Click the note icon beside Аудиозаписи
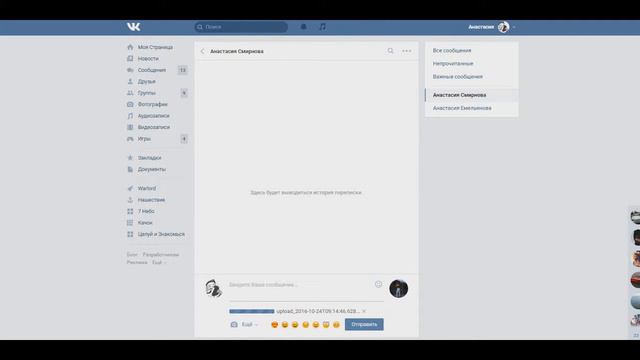 (x=130, y=116)
